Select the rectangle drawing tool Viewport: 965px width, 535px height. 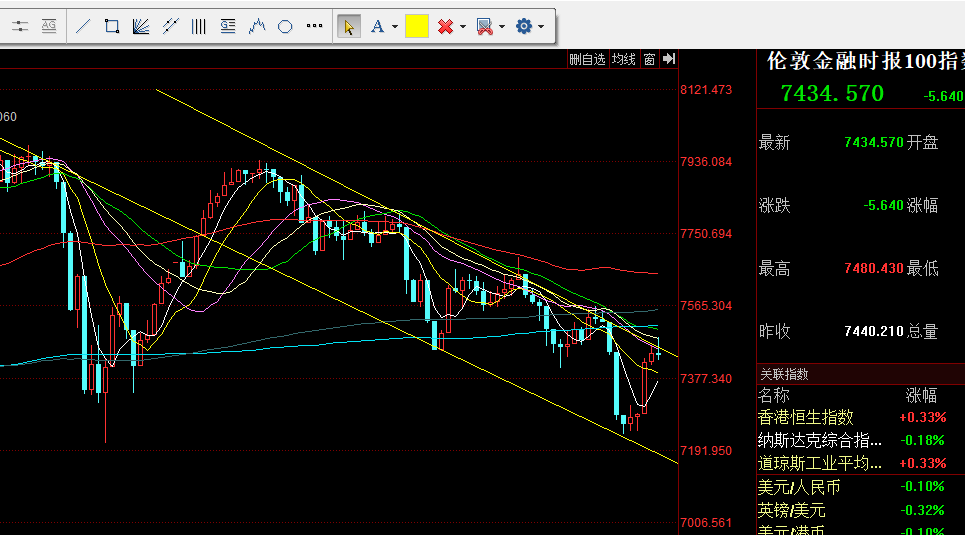tap(111, 26)
